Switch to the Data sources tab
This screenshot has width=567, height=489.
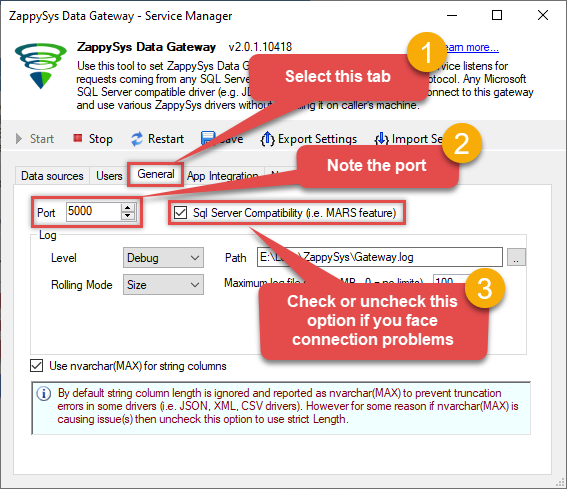click(x=52, y=176)
